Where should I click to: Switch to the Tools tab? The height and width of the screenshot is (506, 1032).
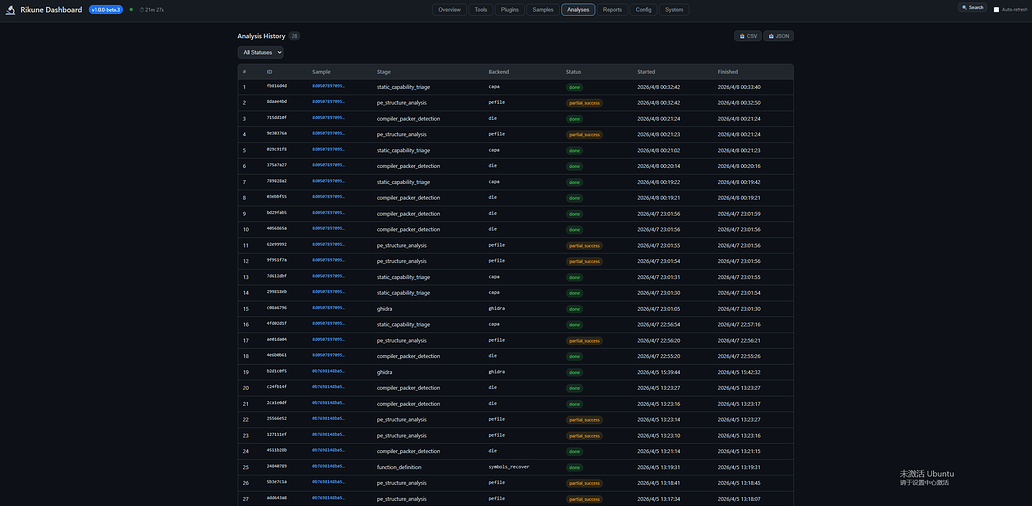tap(480, 10)
